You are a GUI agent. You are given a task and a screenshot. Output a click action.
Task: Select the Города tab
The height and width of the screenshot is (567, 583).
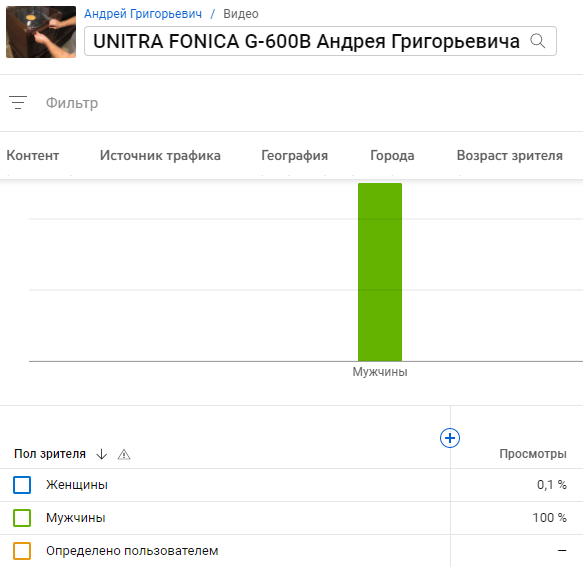point(392,155)
